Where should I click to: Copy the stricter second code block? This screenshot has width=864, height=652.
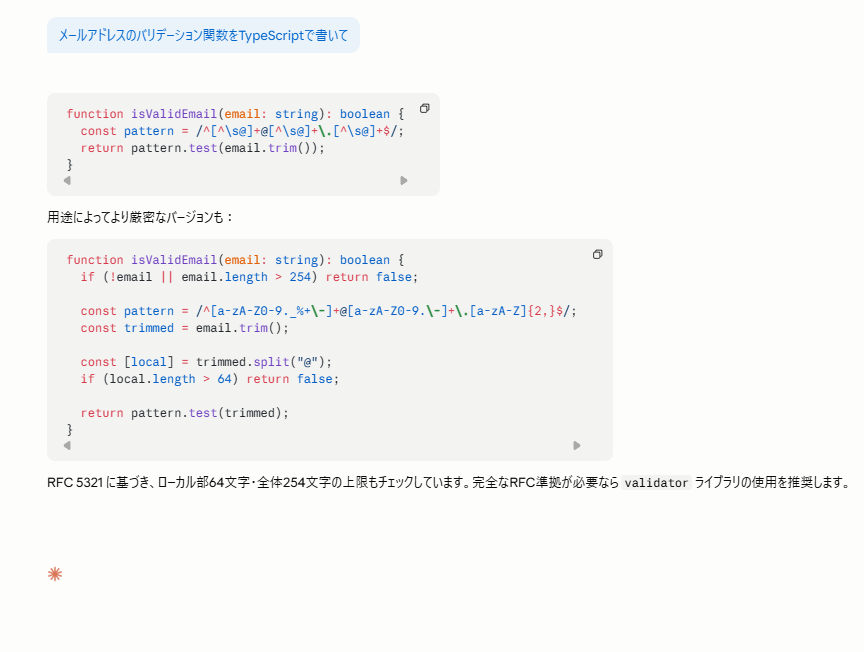(x=597, y=254)
